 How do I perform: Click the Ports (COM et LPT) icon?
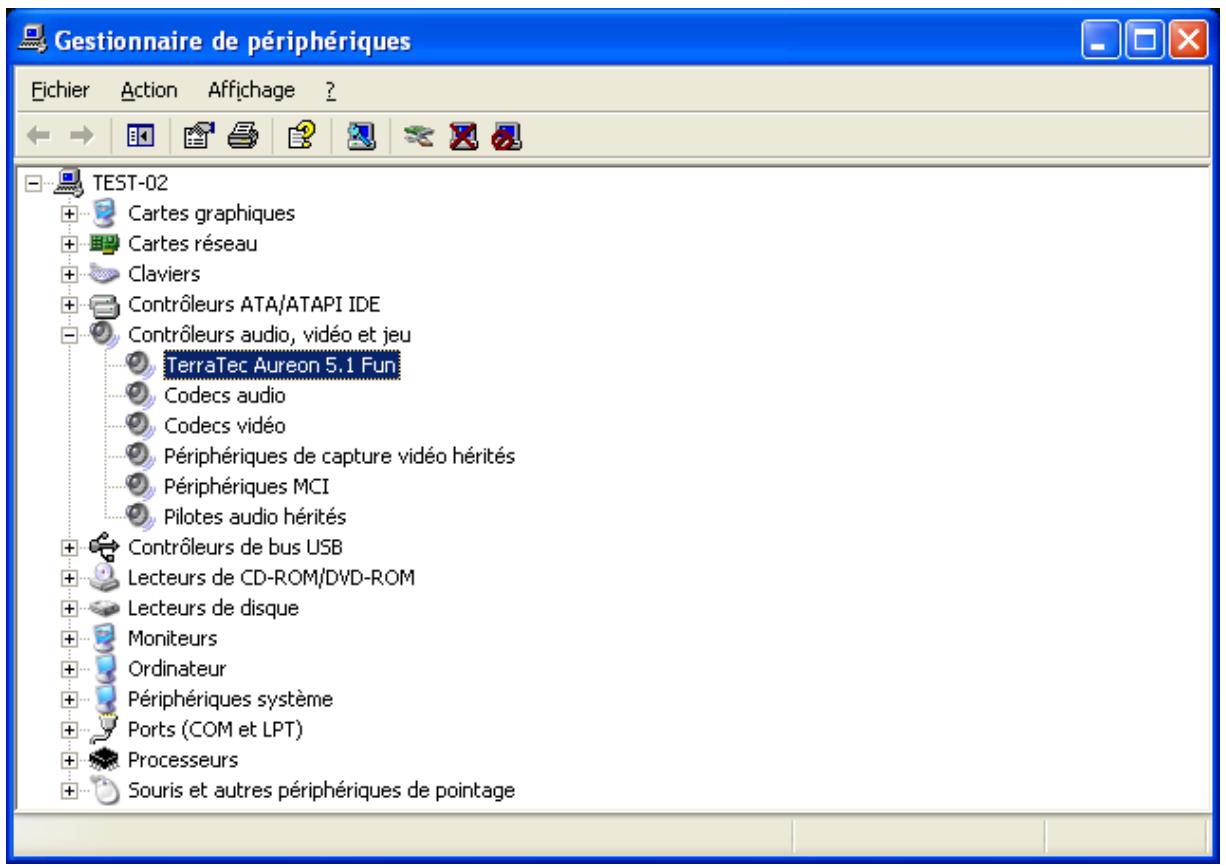[x=106, y=730]
